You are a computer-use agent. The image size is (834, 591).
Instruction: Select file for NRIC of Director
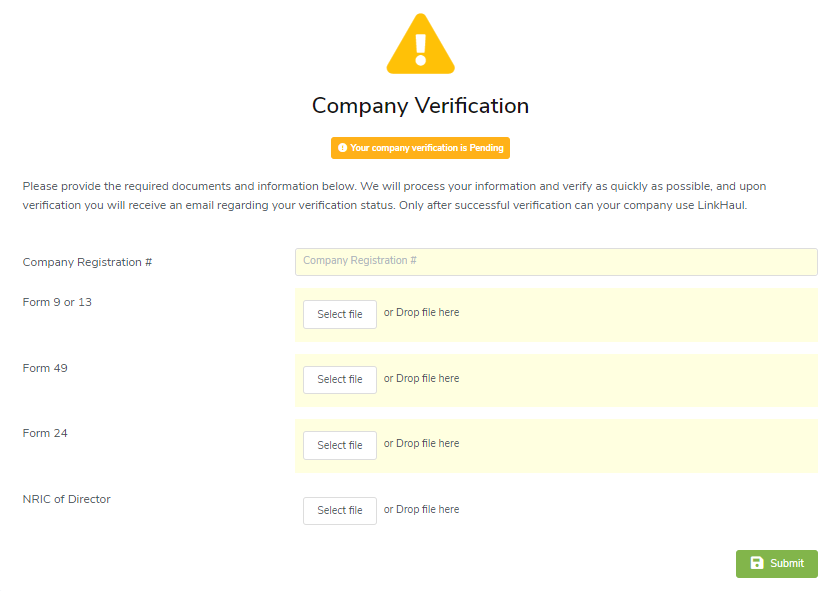(339, 510)
